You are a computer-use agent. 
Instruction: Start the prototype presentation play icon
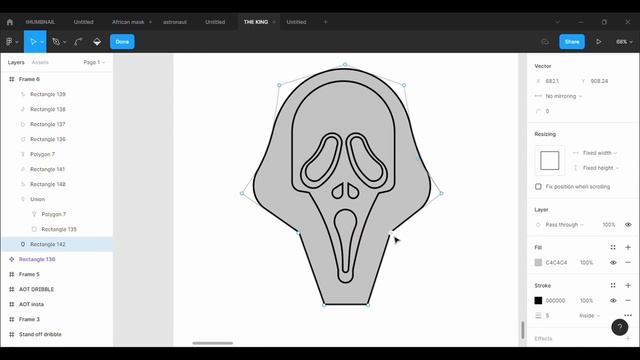coord(598,42)
